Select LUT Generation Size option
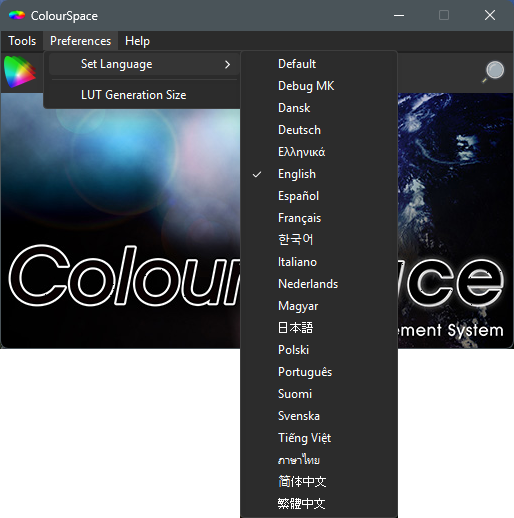This screenshot has height=518, width=514. pos(144,95)
